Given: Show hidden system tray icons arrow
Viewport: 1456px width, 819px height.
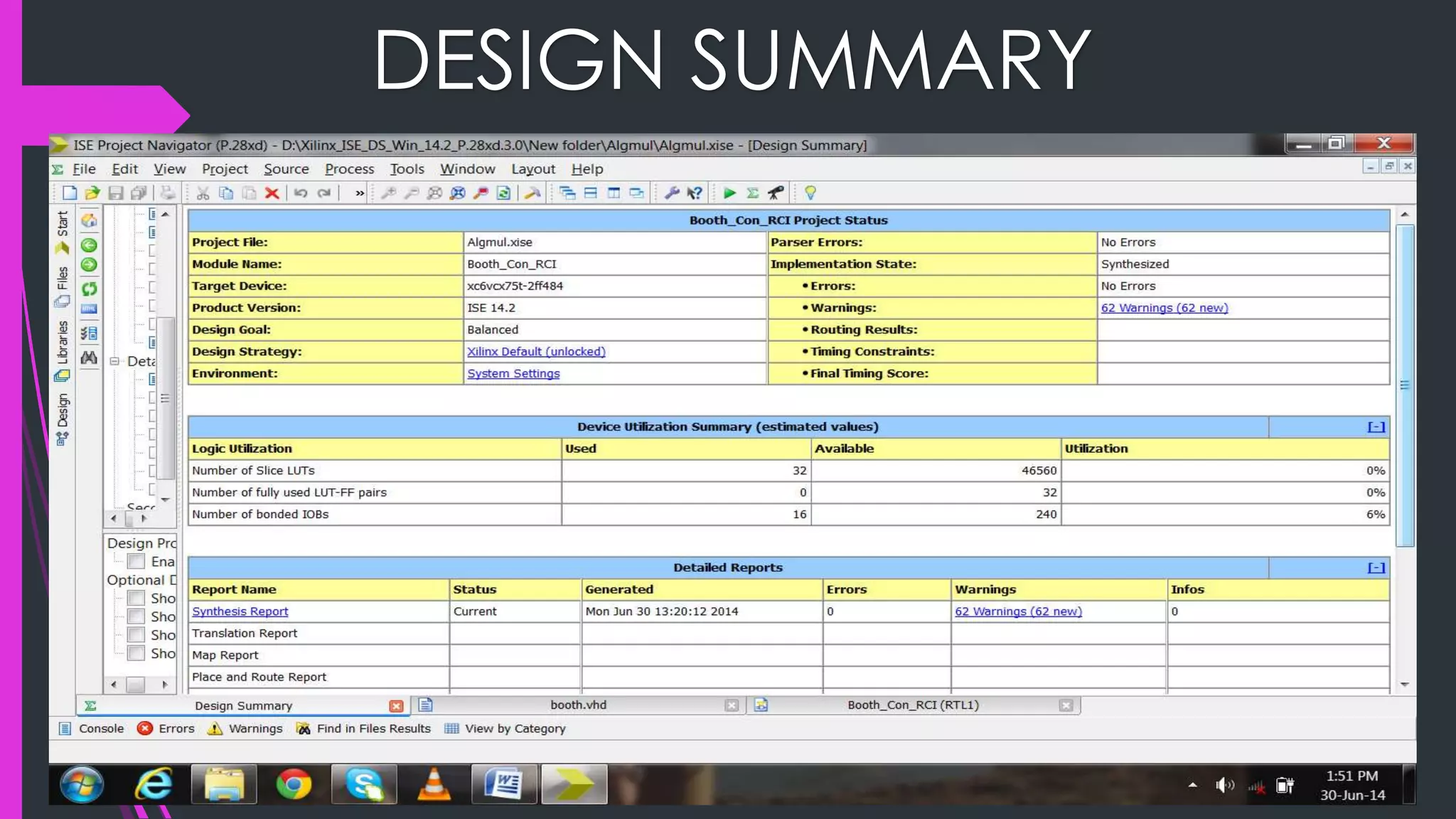Looking at the screenshot, I should pyautogui.click(x=1193, y=785).
